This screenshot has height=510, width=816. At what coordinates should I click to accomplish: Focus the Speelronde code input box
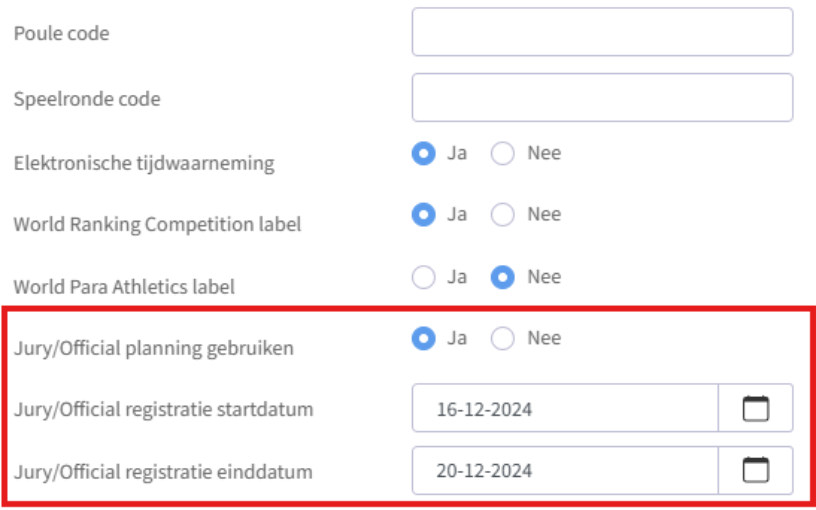[602, 97]
